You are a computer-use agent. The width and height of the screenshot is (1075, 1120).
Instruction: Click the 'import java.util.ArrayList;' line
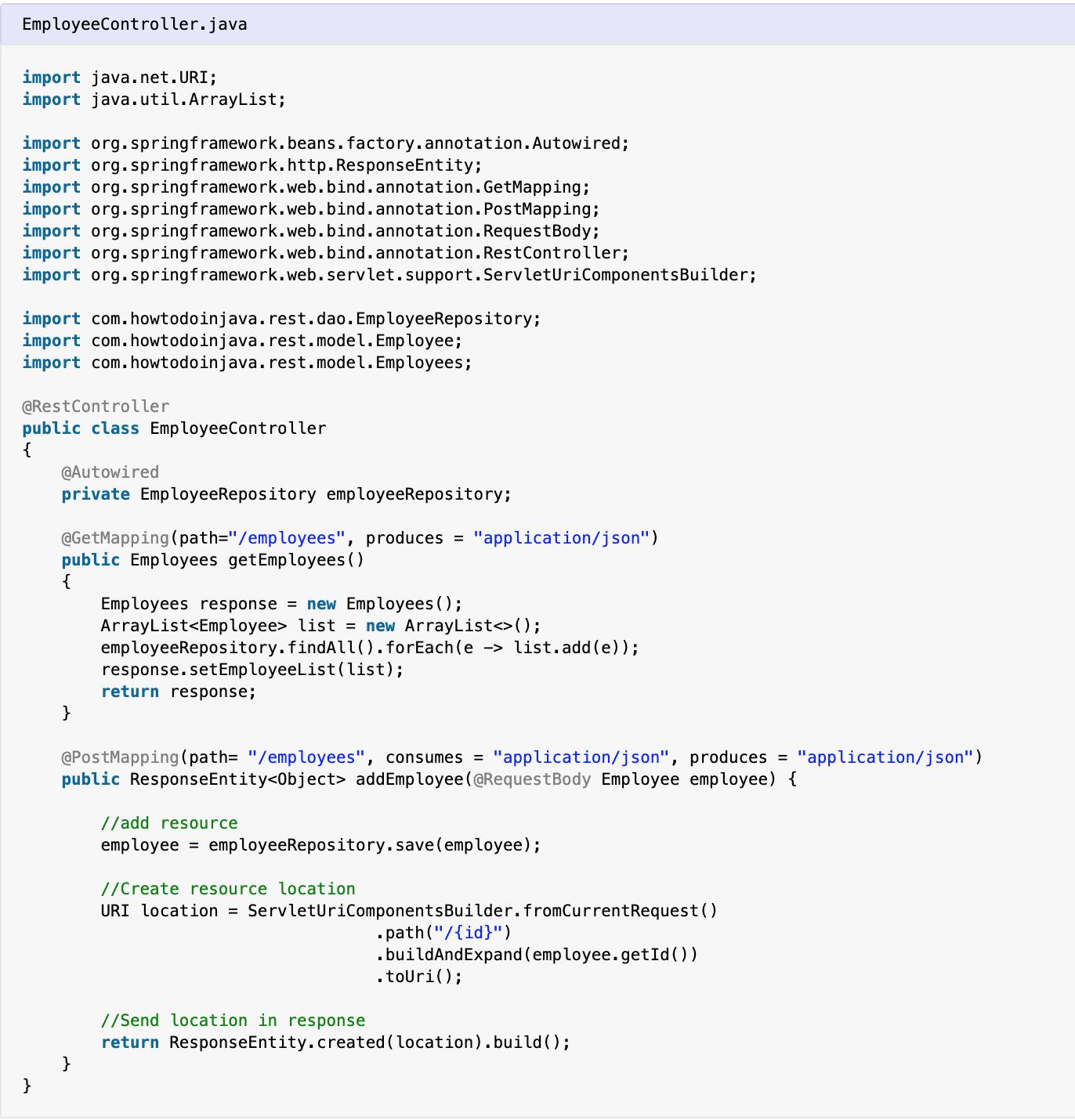tap(154, 99)
